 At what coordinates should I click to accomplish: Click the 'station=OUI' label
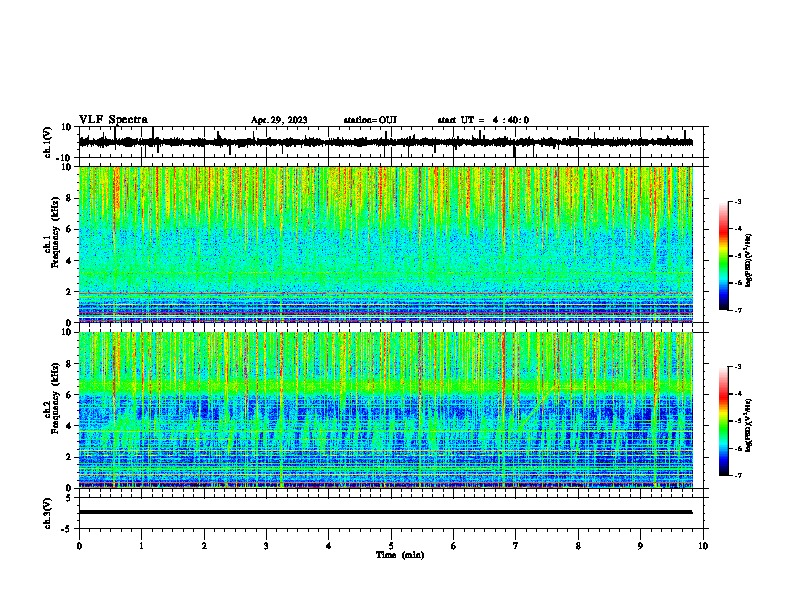[370, 120]
